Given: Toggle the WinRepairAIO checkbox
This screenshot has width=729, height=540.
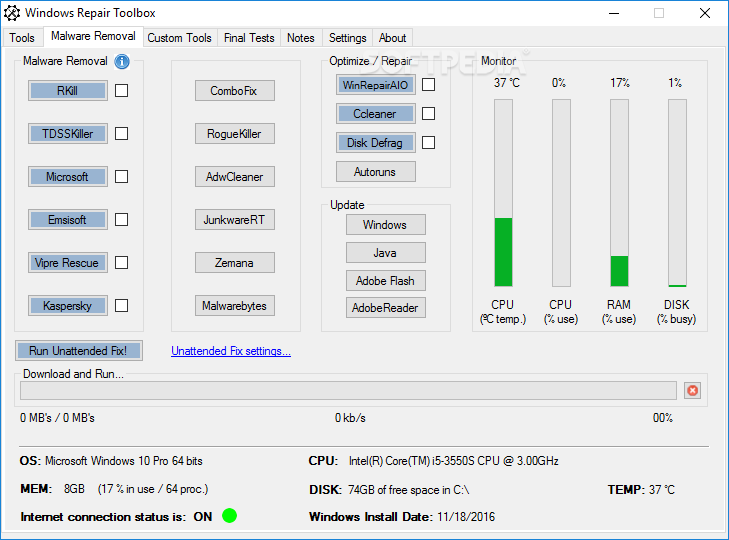Looking at the screenshot, I should click(x=429, y=85).
